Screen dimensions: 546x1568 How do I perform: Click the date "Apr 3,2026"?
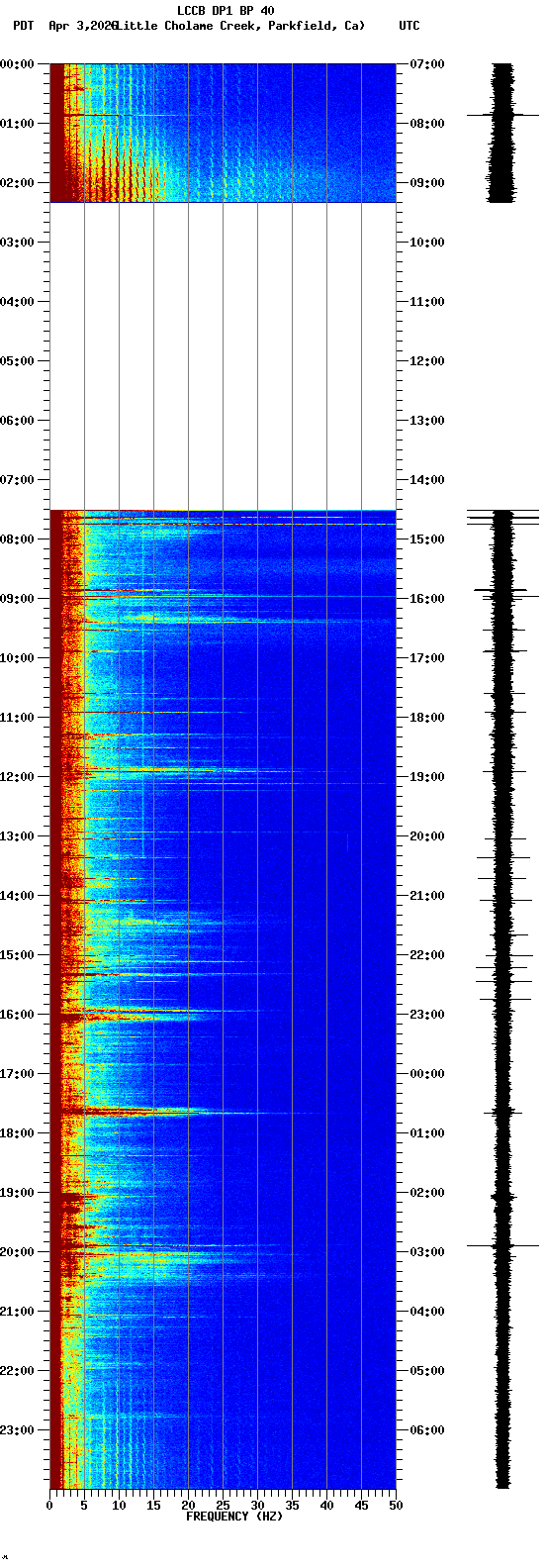pyautogui.click(x=82, y=26)
